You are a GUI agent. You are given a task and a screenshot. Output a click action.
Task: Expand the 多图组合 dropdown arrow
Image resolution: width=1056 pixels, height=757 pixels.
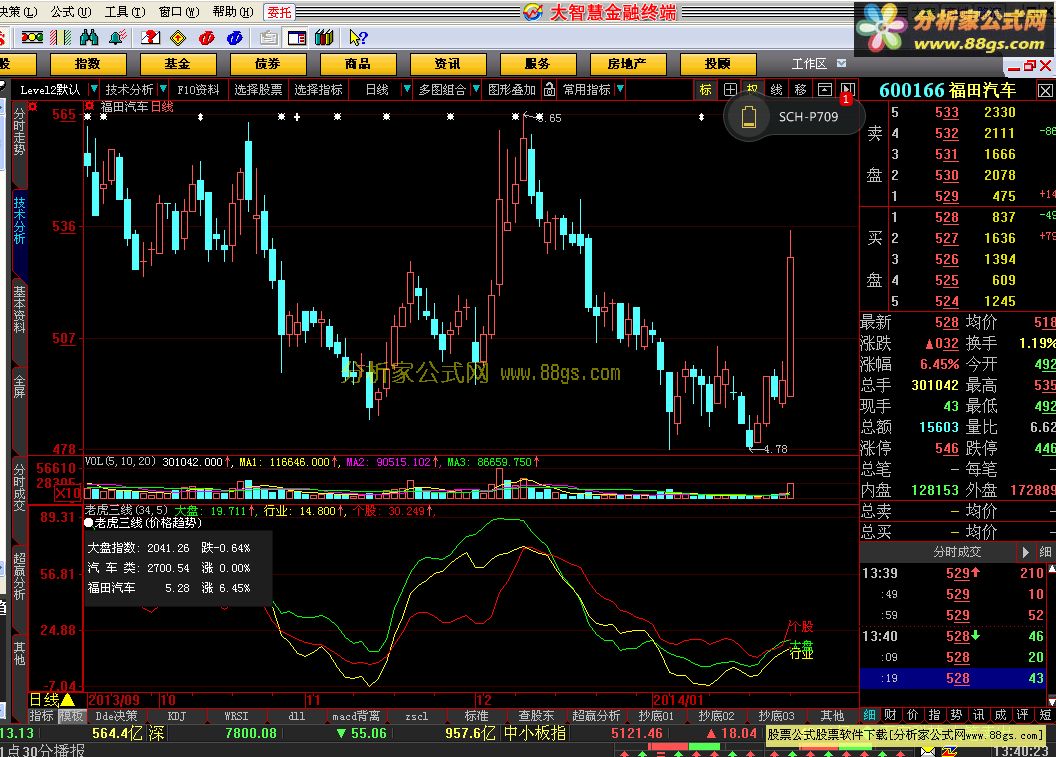pyautogui.click(x=476, y=89)
